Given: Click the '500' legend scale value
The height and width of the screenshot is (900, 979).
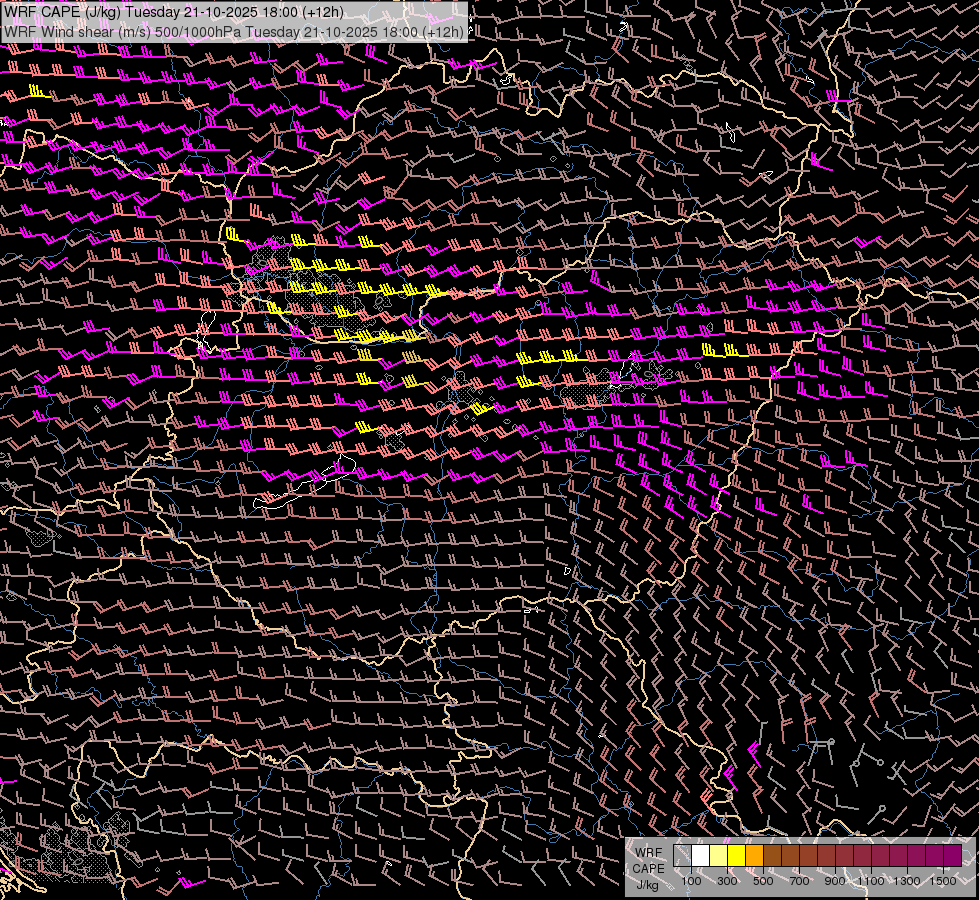Looking at the screenshot, I should click(763, 881).
